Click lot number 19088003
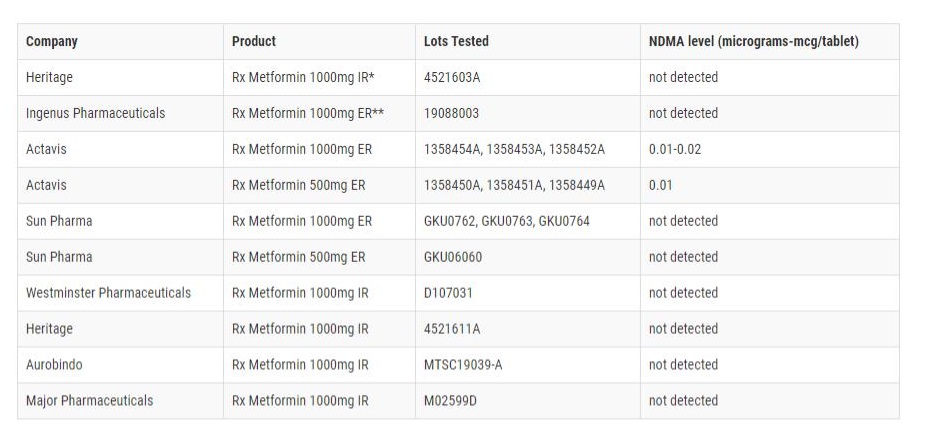 point(452,113)
